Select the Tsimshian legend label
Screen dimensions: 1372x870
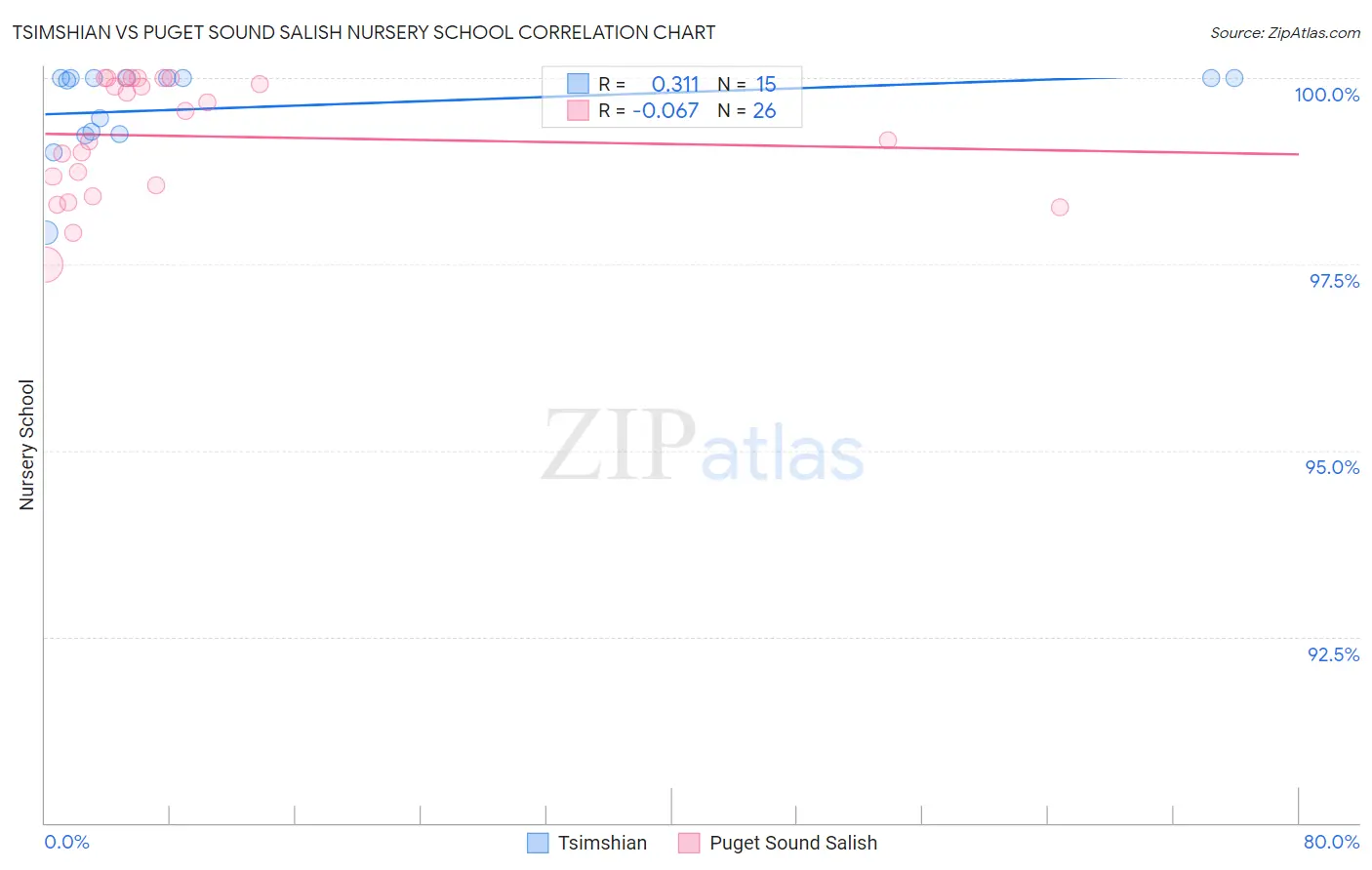[602, 843]
